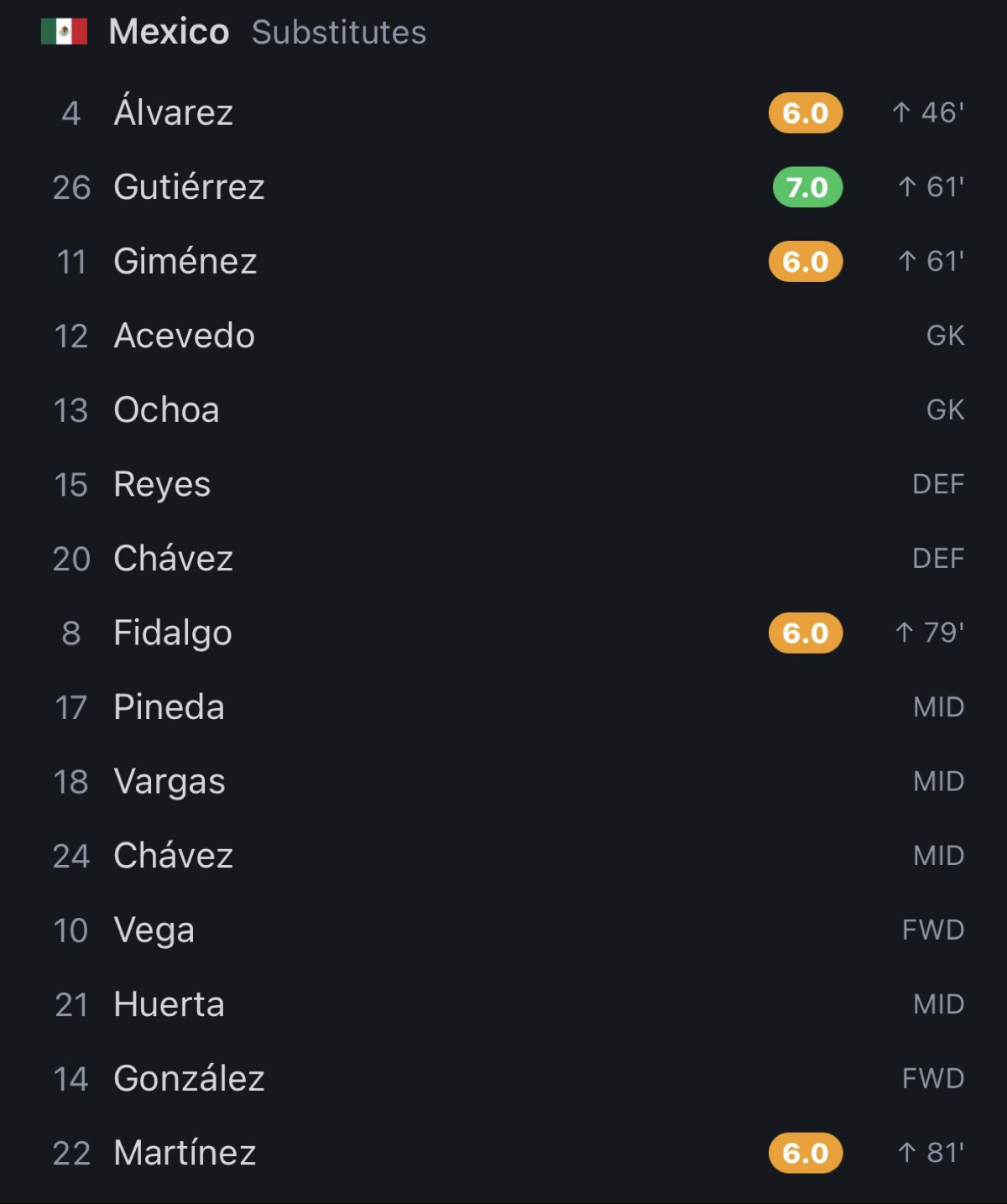Tap Martínez's 81' substitution-in indicator
The width and height of the screenshot is (1007, 1204).
click(x=931, y=1153)
